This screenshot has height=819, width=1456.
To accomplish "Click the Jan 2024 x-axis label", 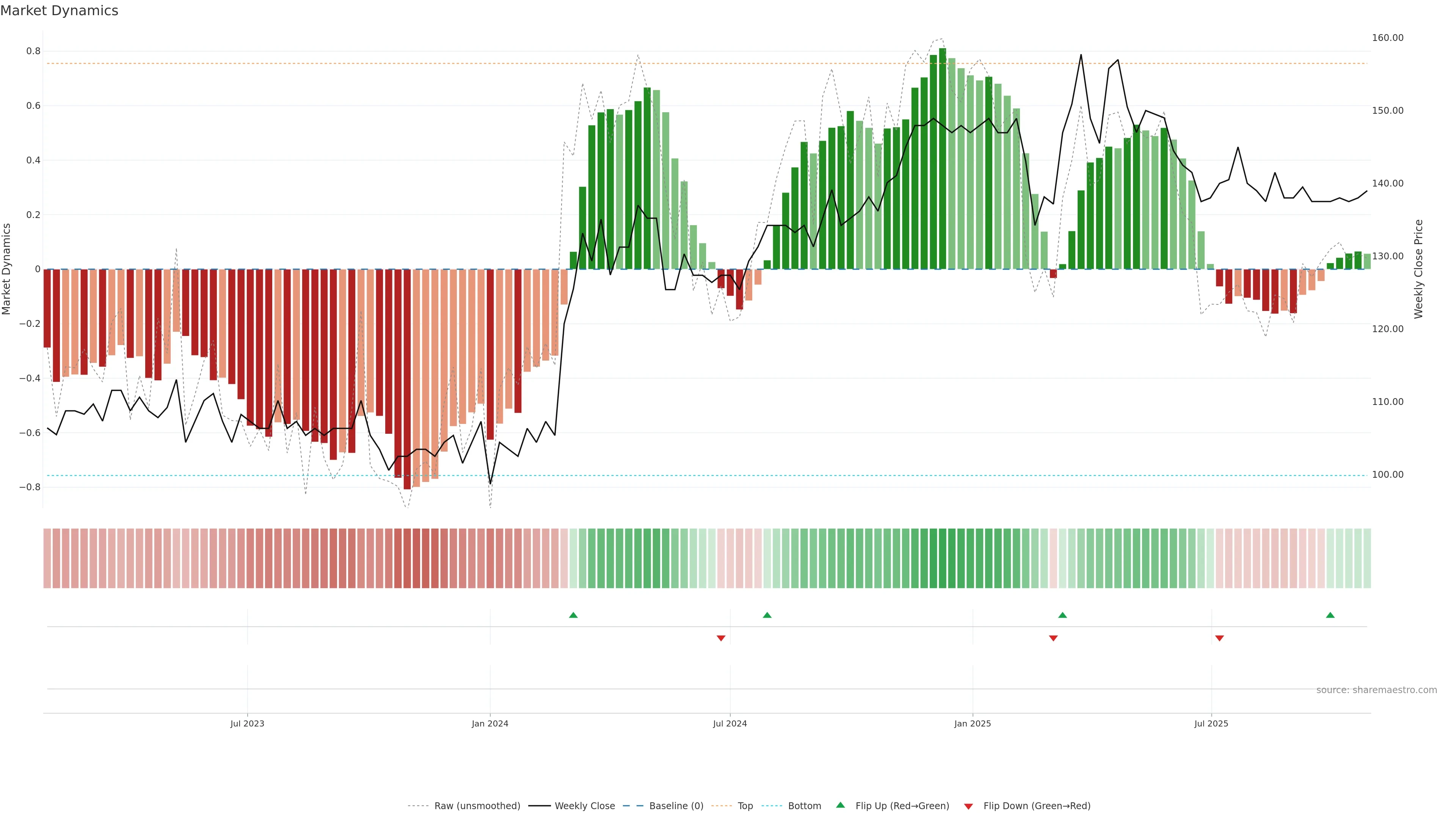I will pyautogui.click(x=490, y=723).
